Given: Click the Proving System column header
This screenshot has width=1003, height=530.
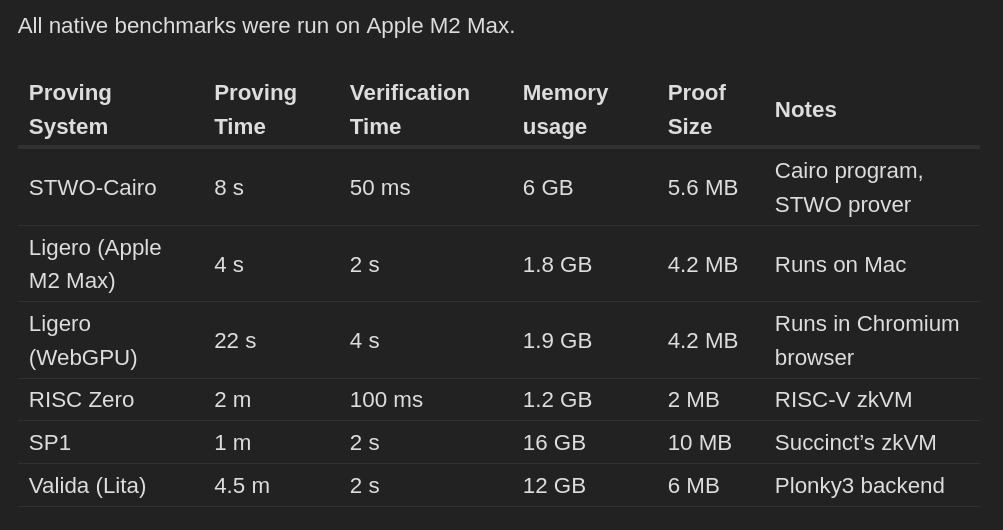Looking at the screenshot, I should pyautogui.click(x=70, y=110).
